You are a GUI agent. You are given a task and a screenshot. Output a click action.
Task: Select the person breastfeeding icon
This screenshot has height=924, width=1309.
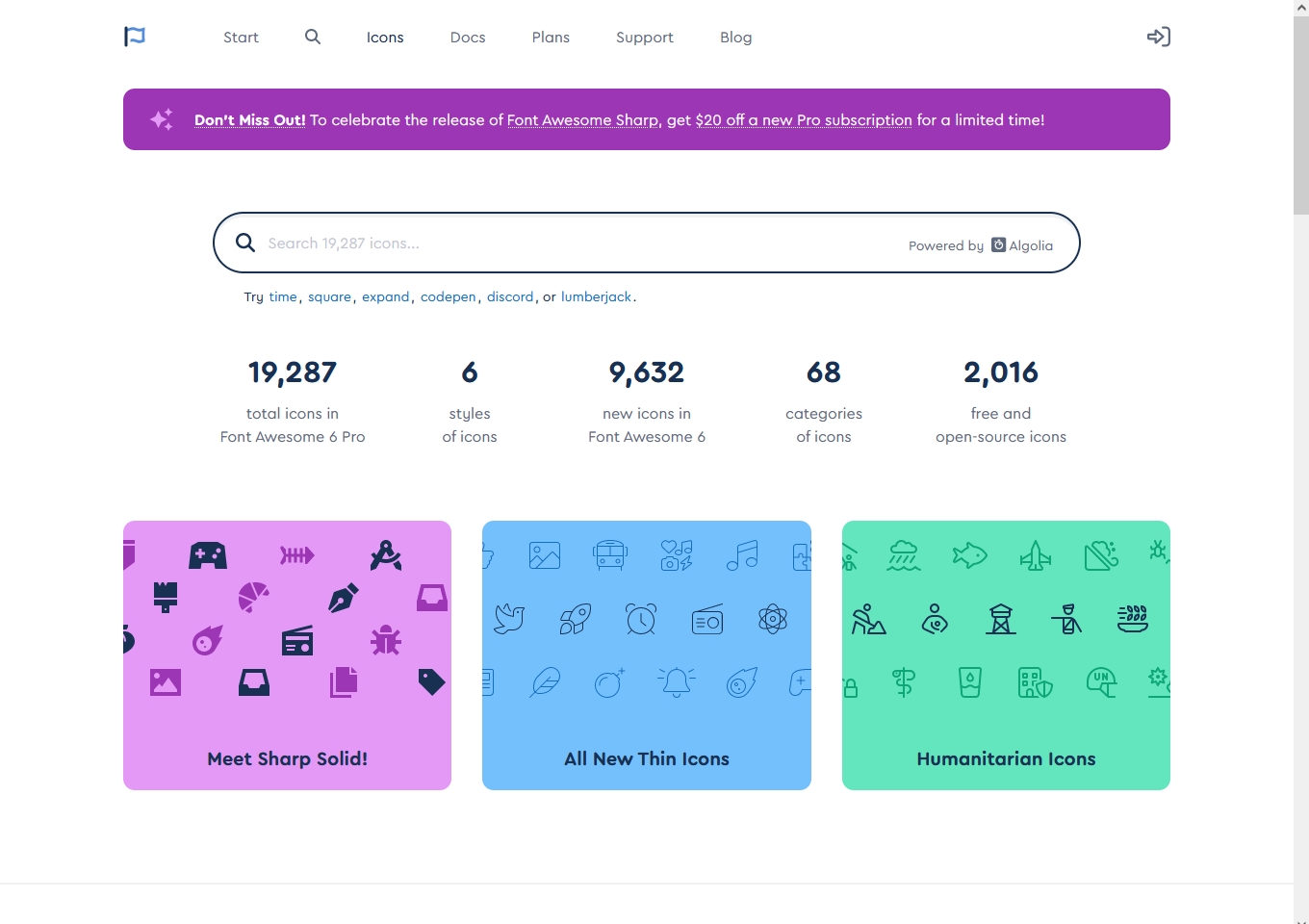tap(935, 619)
